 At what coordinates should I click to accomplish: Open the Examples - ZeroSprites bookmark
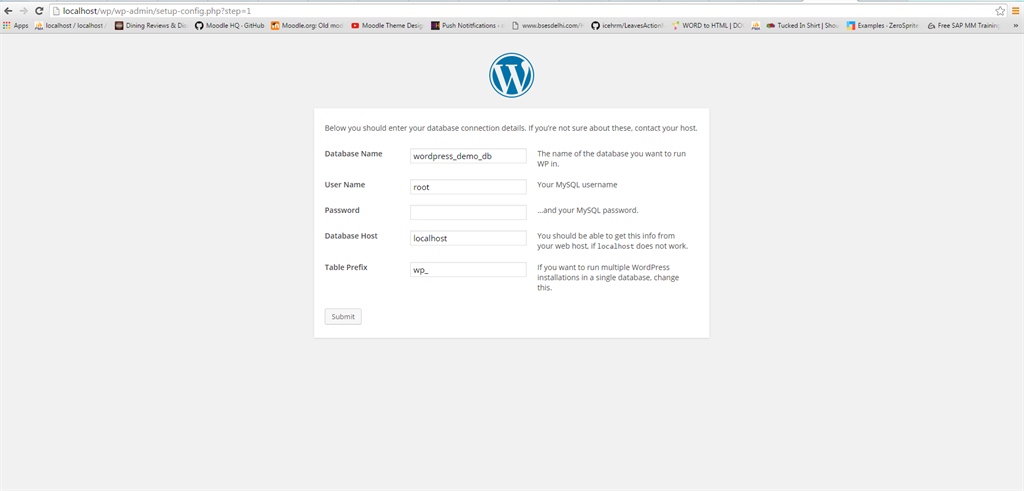[884, 26]
